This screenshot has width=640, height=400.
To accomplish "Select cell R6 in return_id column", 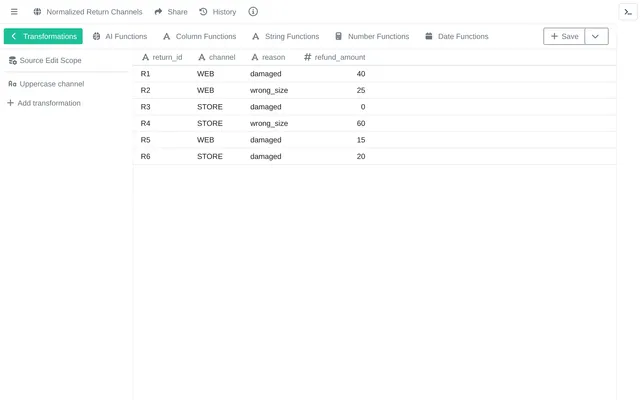I will pos(145,156).
